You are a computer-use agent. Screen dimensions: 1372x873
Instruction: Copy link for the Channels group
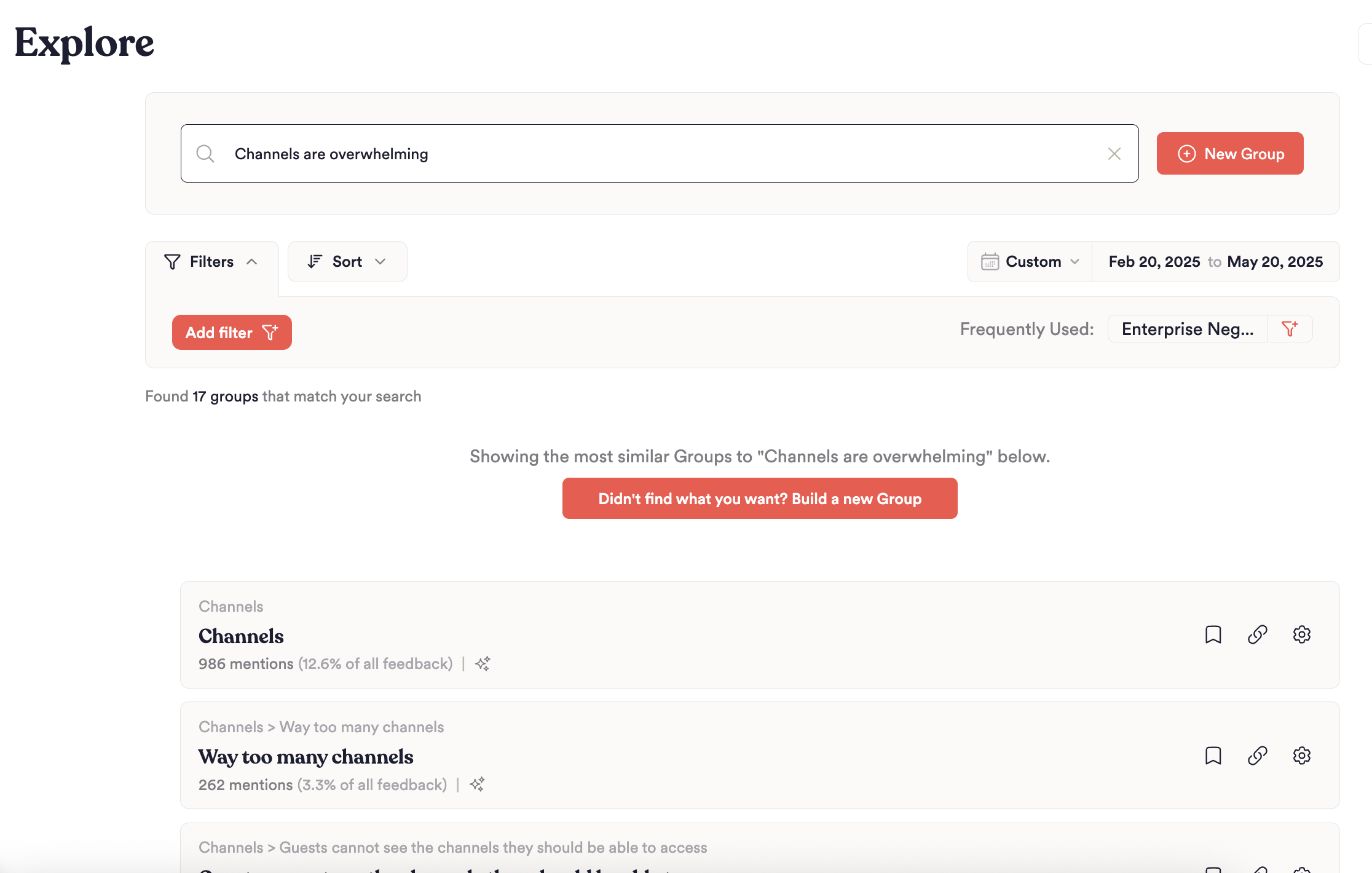[x=1257, y=634]
